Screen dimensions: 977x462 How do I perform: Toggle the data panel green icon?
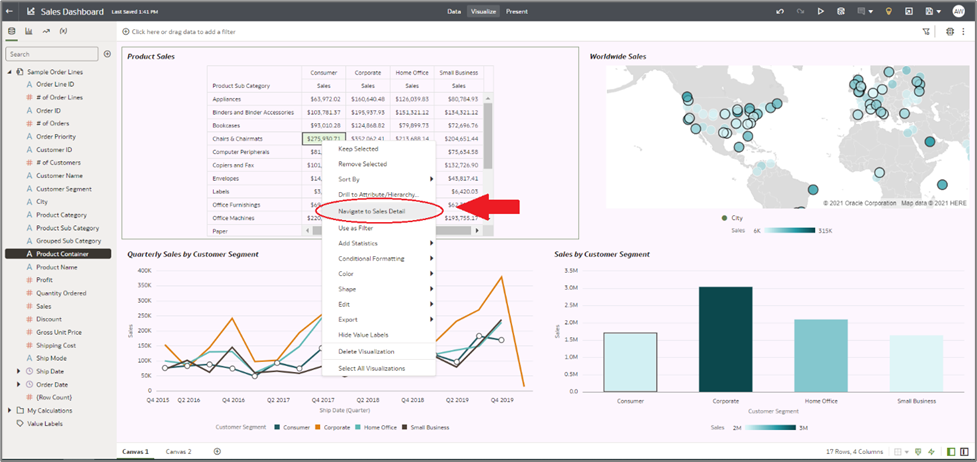click(951, 451)
